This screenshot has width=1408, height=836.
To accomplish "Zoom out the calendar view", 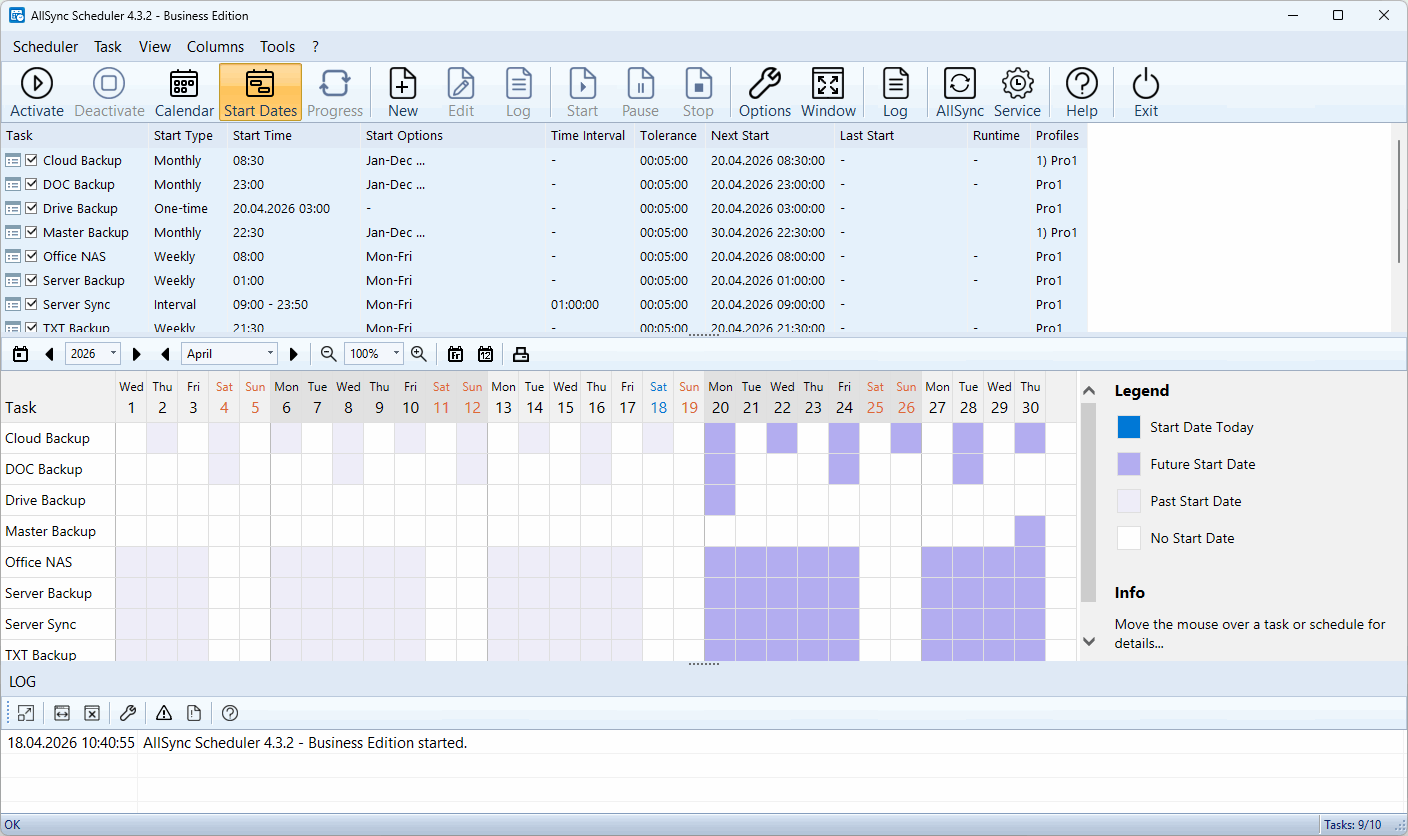I will tap(328, 353).
